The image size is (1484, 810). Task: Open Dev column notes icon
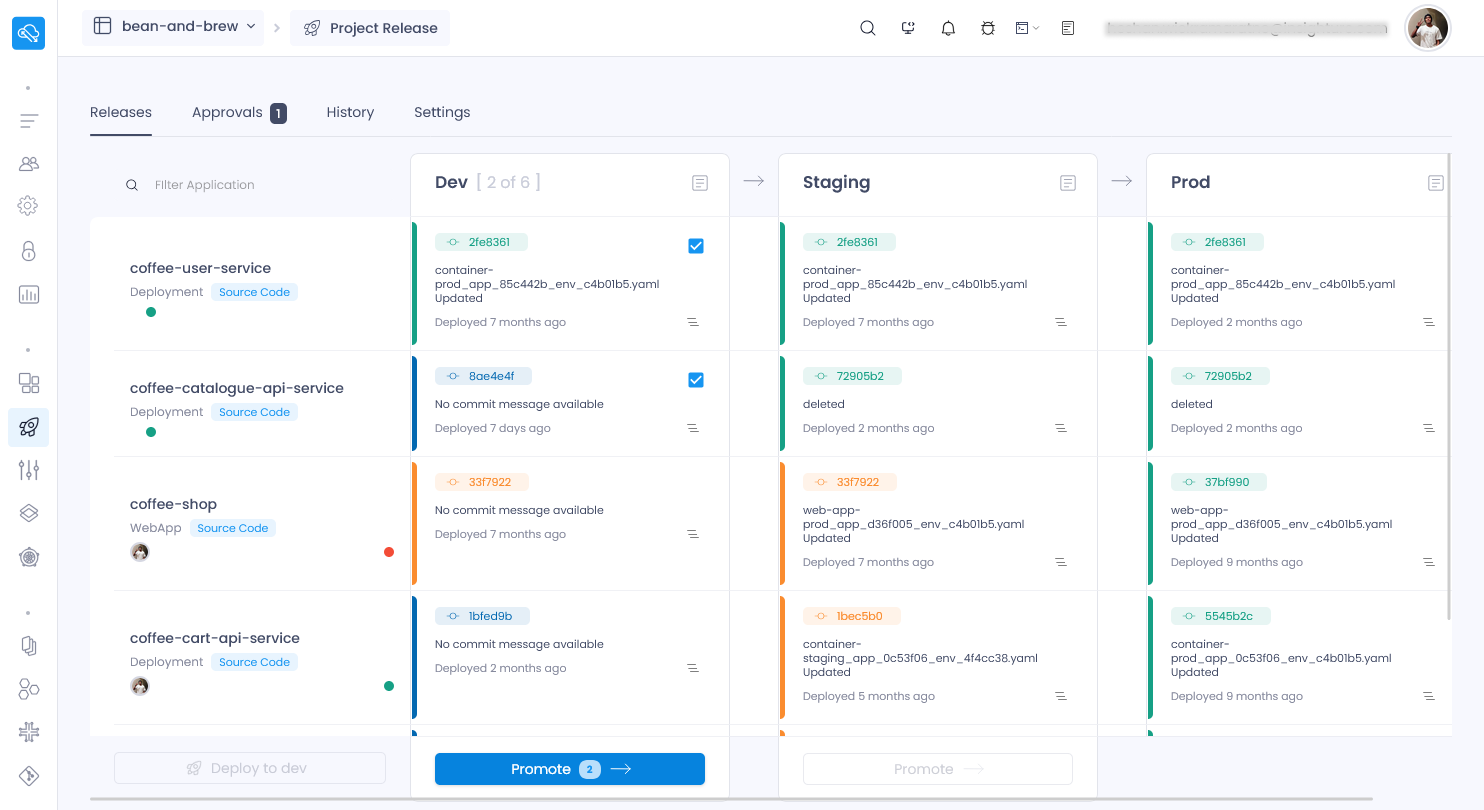[x=700, y=183]
